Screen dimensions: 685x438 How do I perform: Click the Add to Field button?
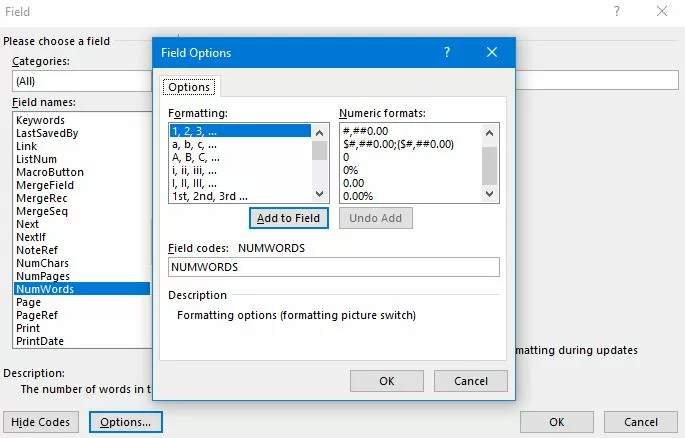[288, 218]
